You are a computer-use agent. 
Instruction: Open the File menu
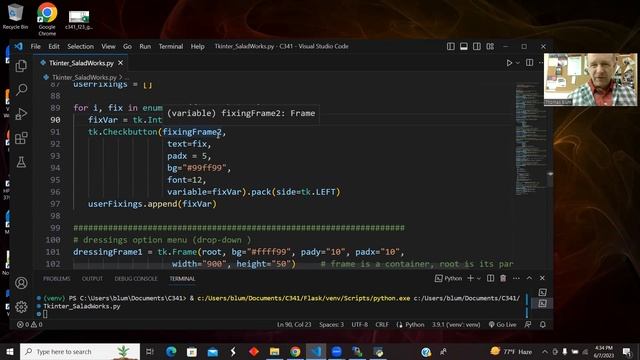coord(36,47)
